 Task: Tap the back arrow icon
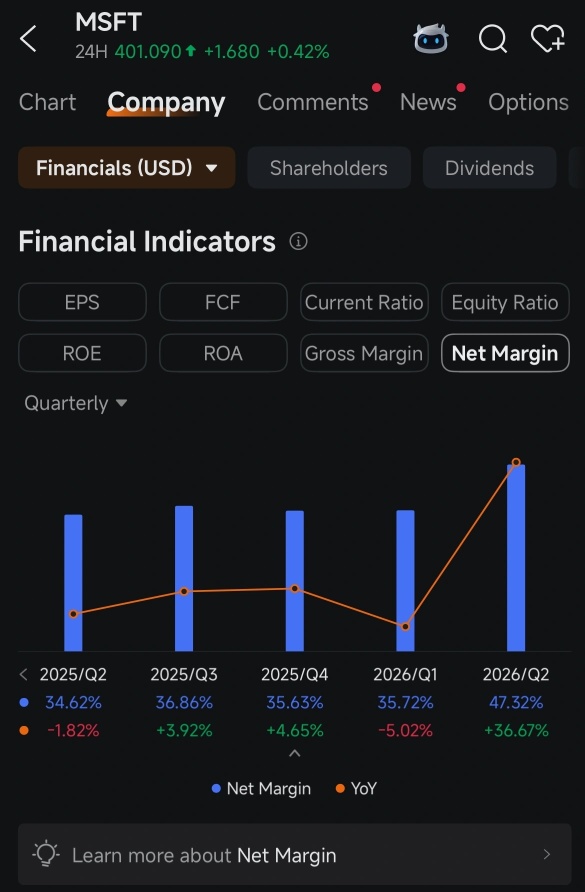pos(28,39)
